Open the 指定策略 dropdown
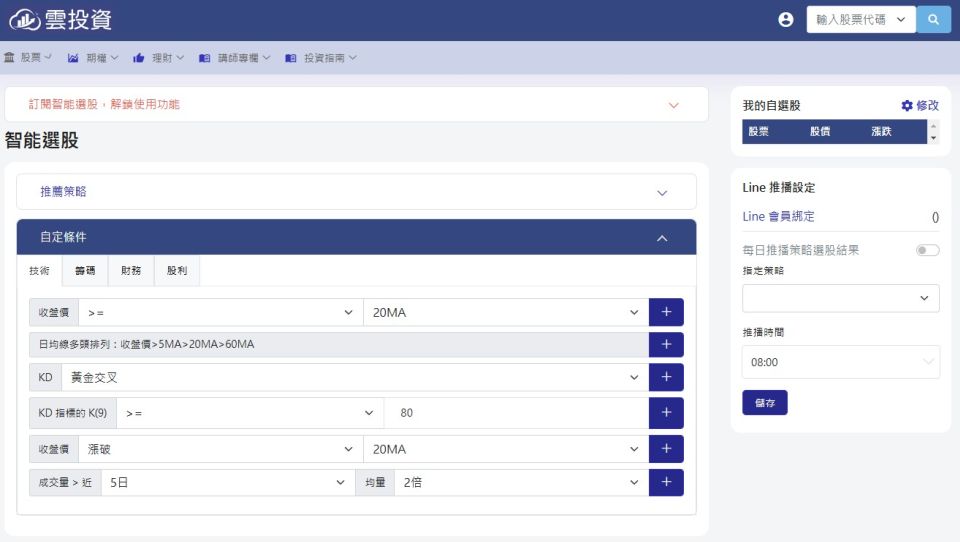Viewport: 960px width, 542px height. click(x=840, y=298)
